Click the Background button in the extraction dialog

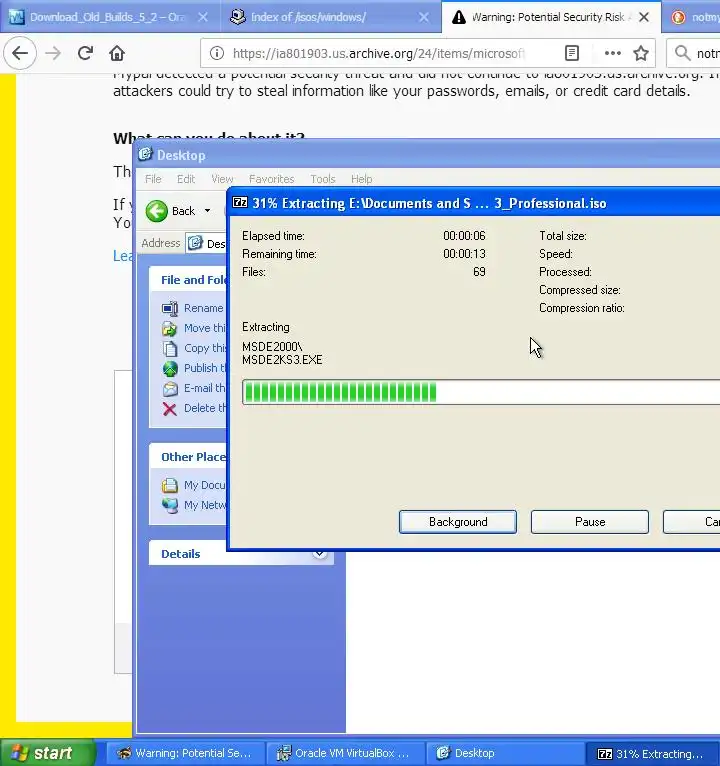458,522
